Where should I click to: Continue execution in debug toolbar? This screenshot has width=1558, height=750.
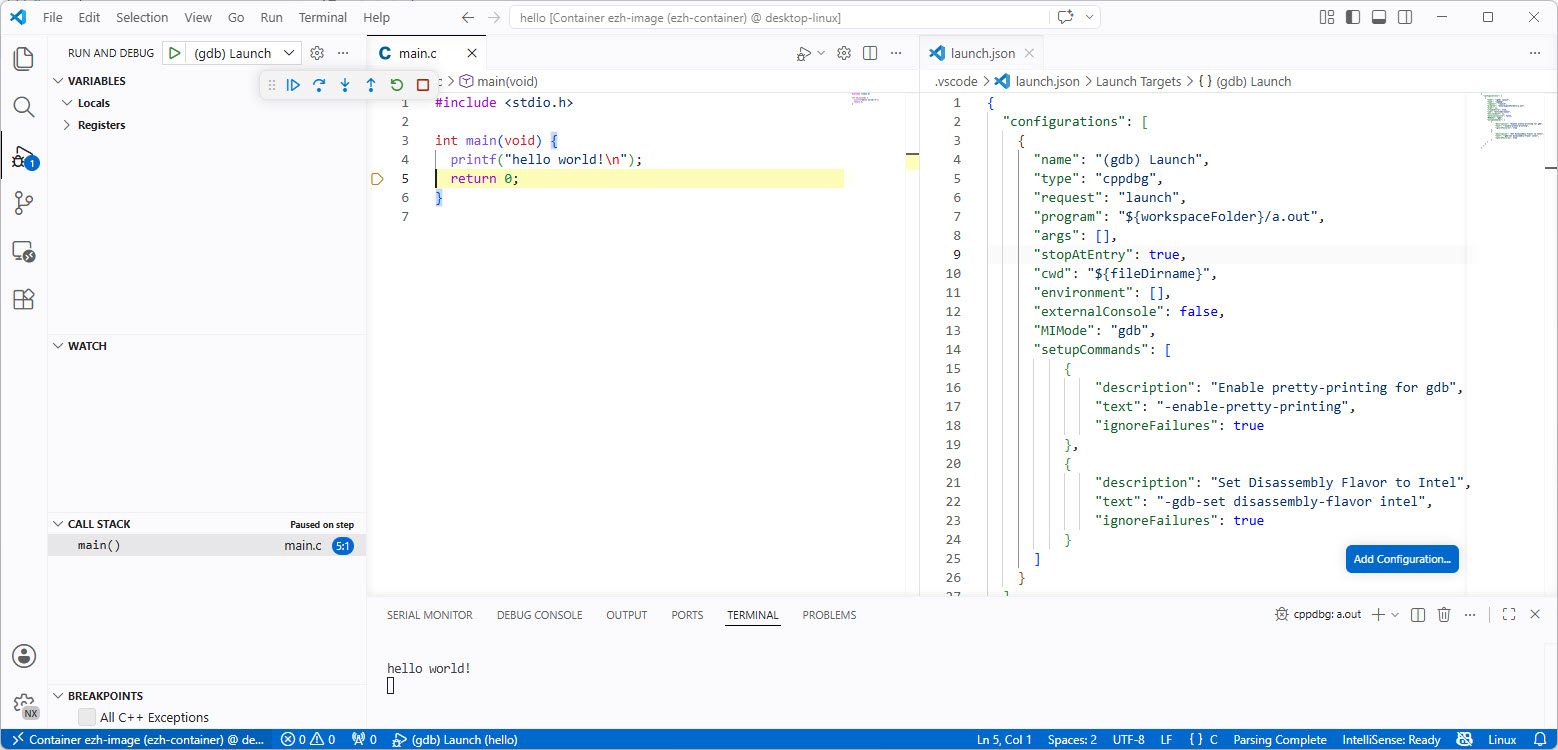click(293, 85)
